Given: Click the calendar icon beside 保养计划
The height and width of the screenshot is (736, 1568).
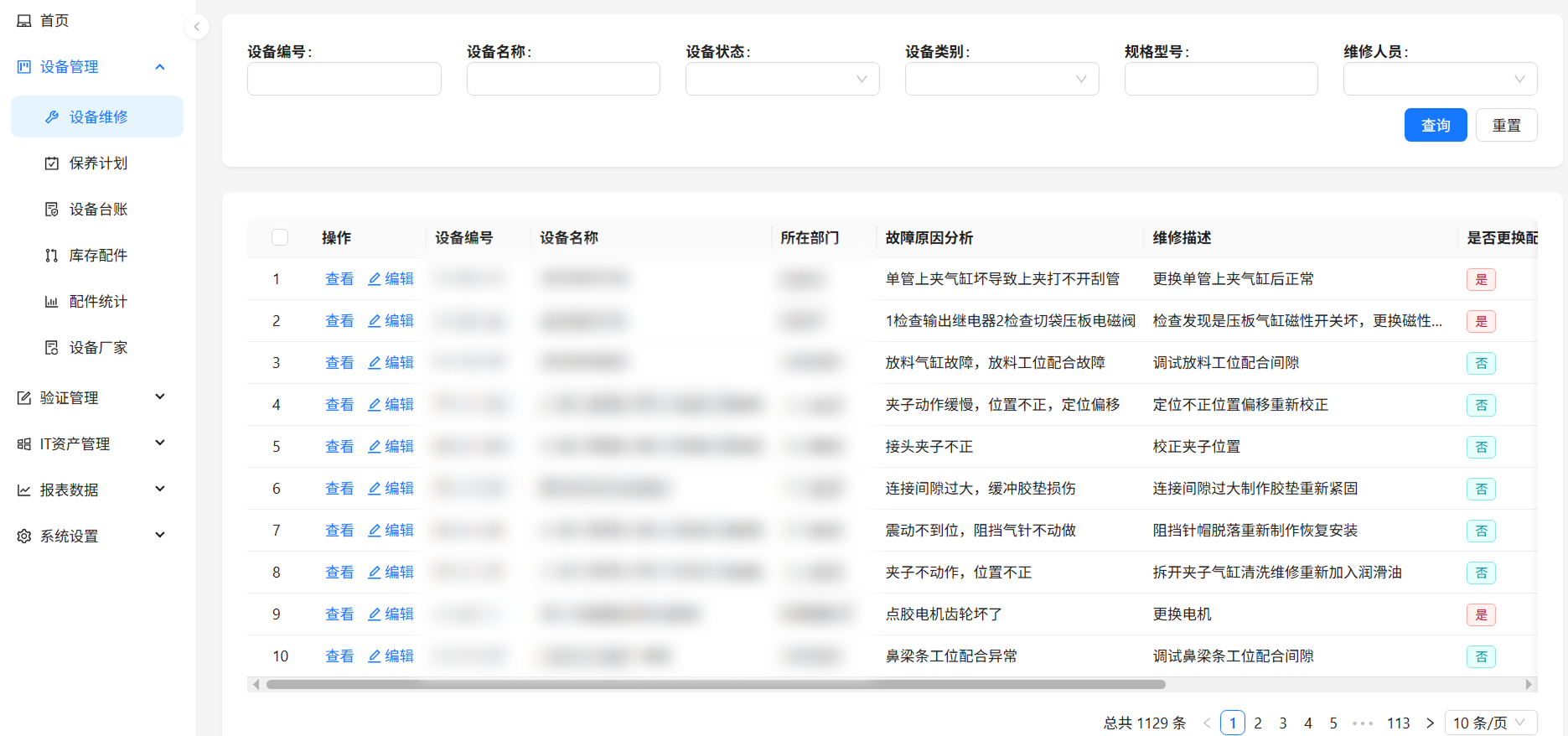Looking at the screenshot, I should (52, 163).
